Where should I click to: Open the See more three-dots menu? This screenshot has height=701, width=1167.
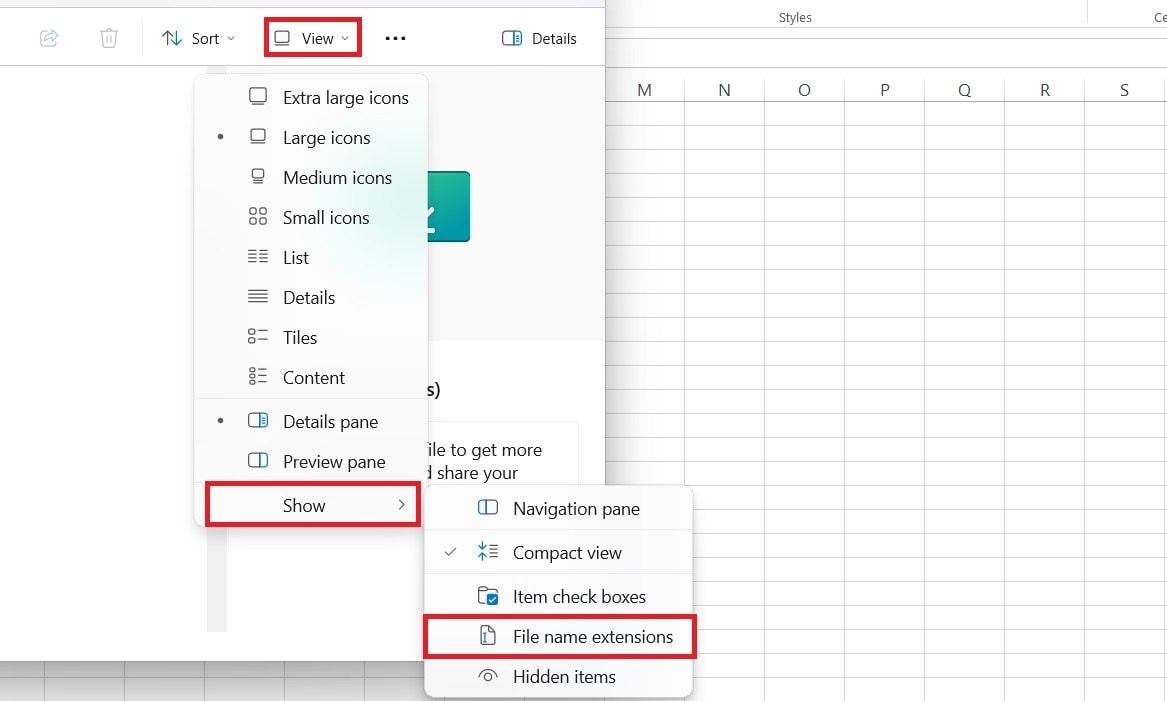(x=395, y=38)
